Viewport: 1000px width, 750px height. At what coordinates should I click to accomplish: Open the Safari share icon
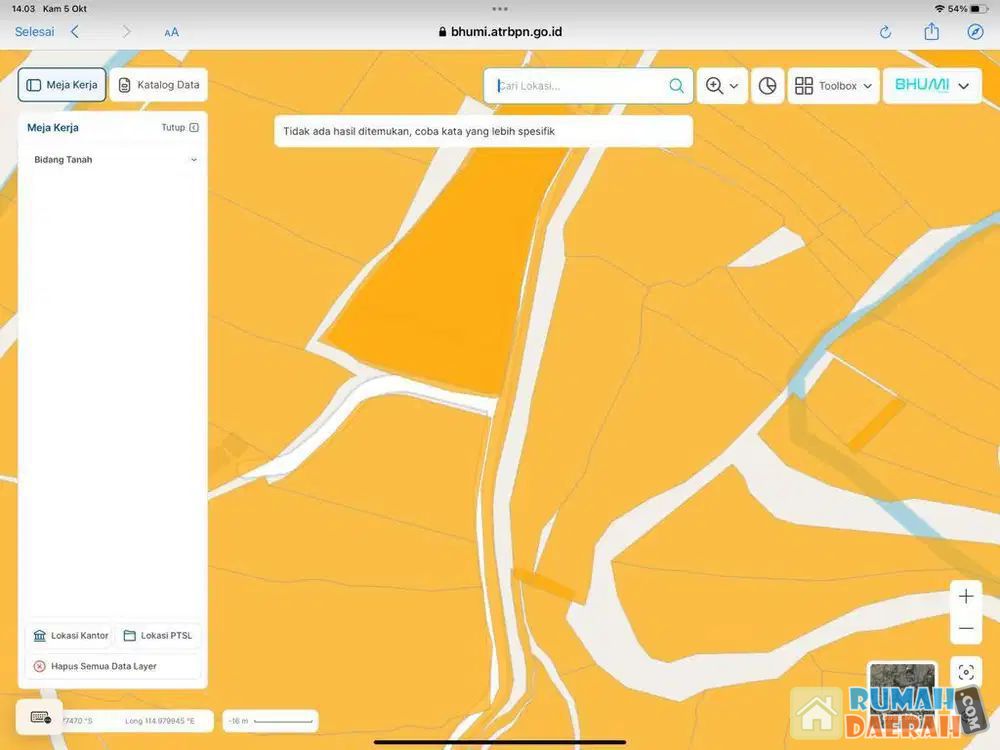[931, 32]
